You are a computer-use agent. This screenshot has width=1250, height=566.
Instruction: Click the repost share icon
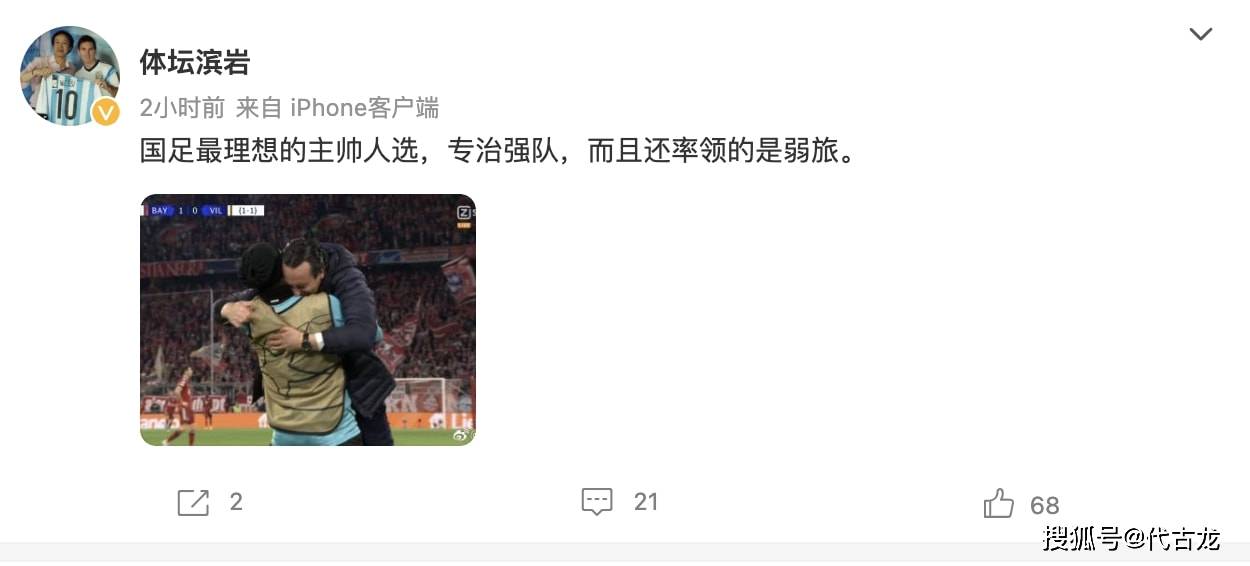193,502
